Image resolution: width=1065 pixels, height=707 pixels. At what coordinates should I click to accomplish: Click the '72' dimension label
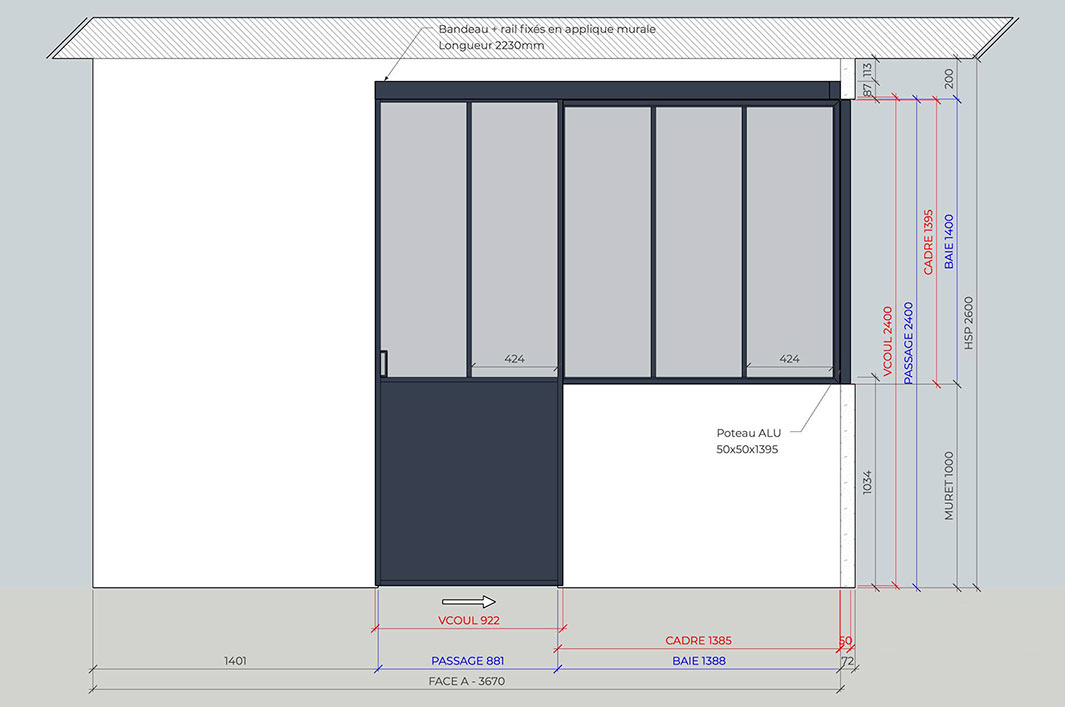pyautogui.click(x=847, y=661)
